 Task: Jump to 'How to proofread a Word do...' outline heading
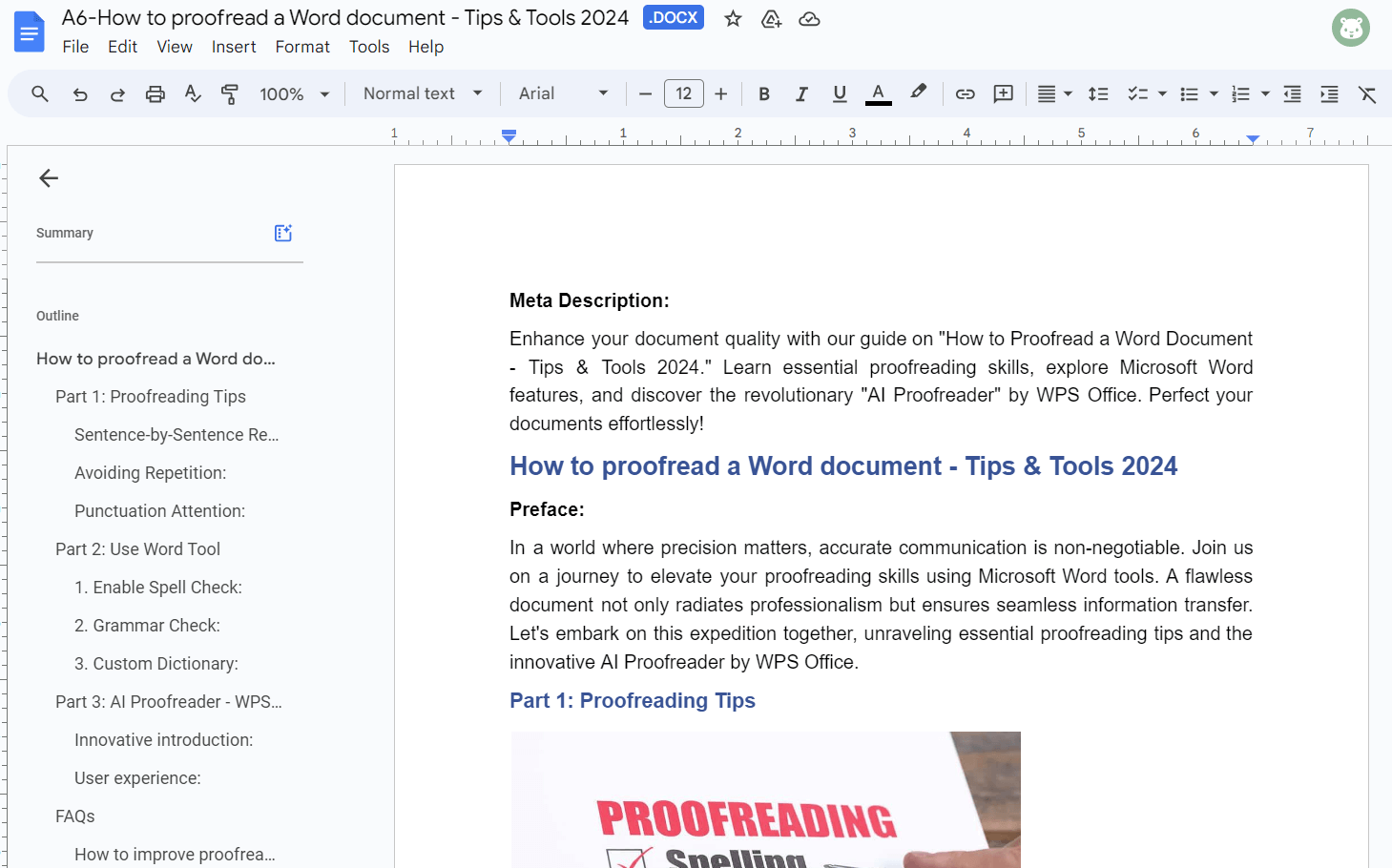[x=156, y=359]
